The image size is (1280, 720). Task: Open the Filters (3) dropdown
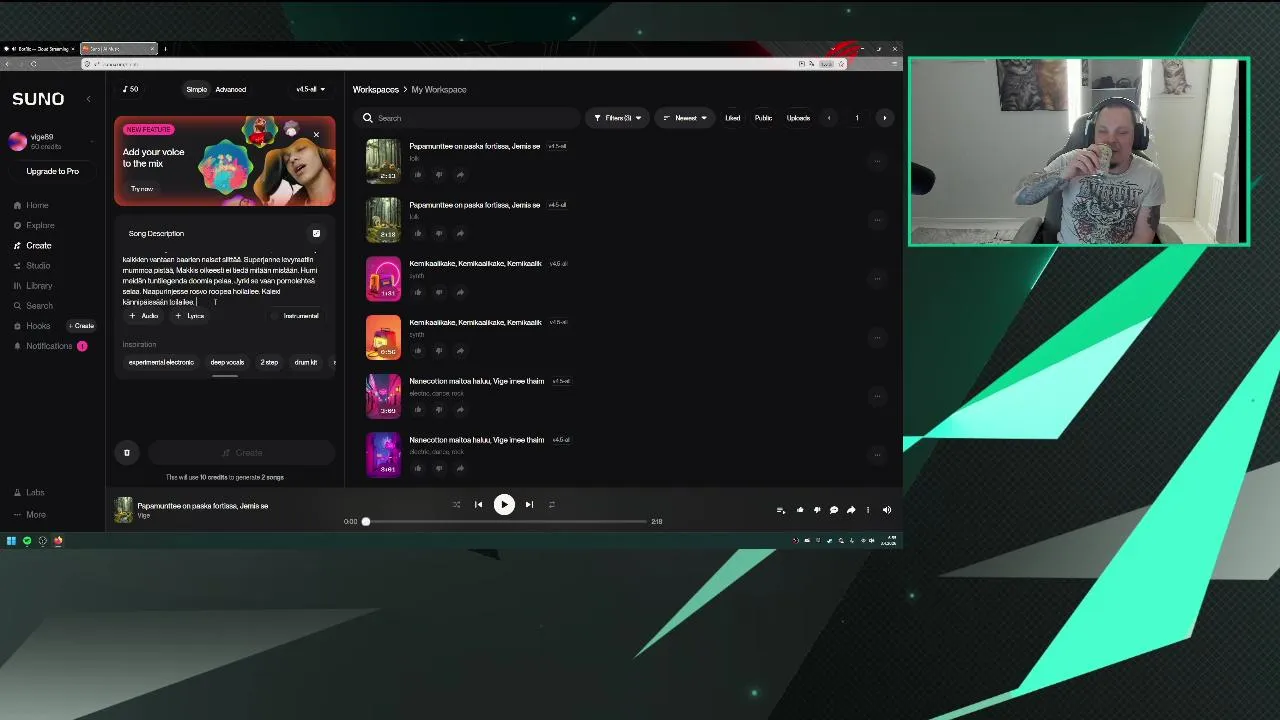(x=617, y=118)
